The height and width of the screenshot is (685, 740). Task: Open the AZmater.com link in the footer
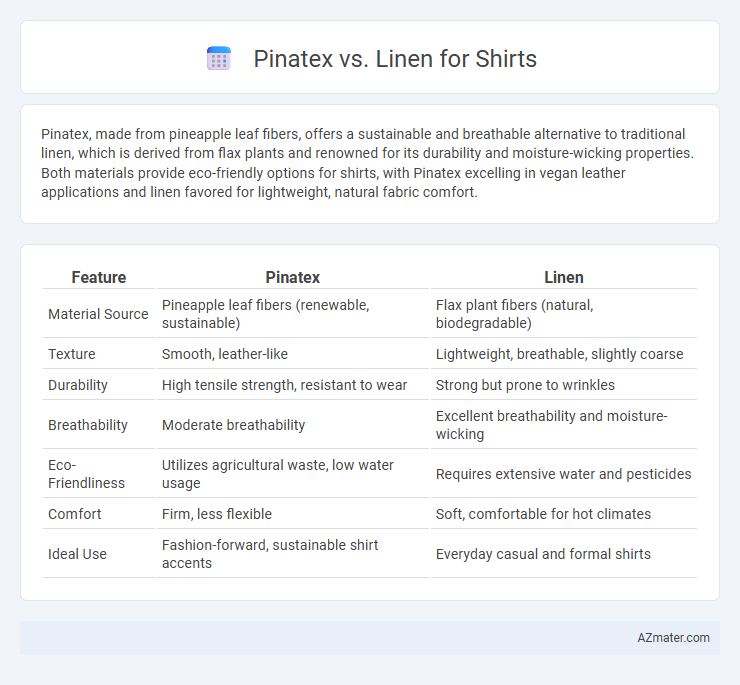pyautogui.click(x=673, y=638)
